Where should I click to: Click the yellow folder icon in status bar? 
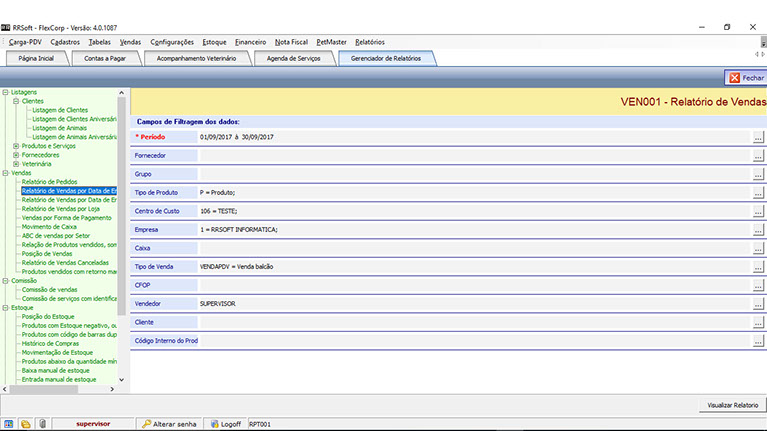point(25,424)
